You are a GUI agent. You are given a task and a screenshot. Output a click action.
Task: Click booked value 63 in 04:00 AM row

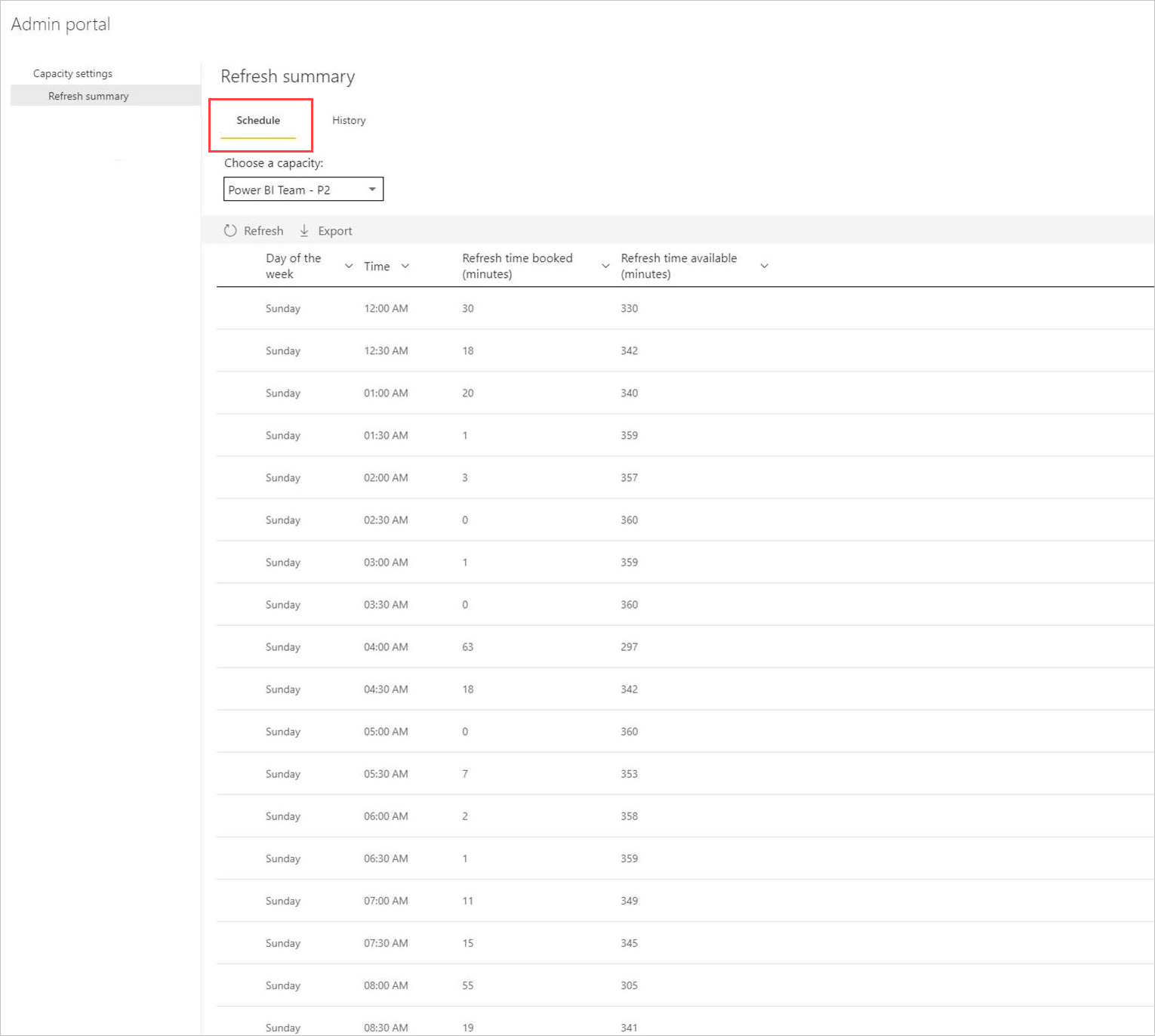(468, 646)
